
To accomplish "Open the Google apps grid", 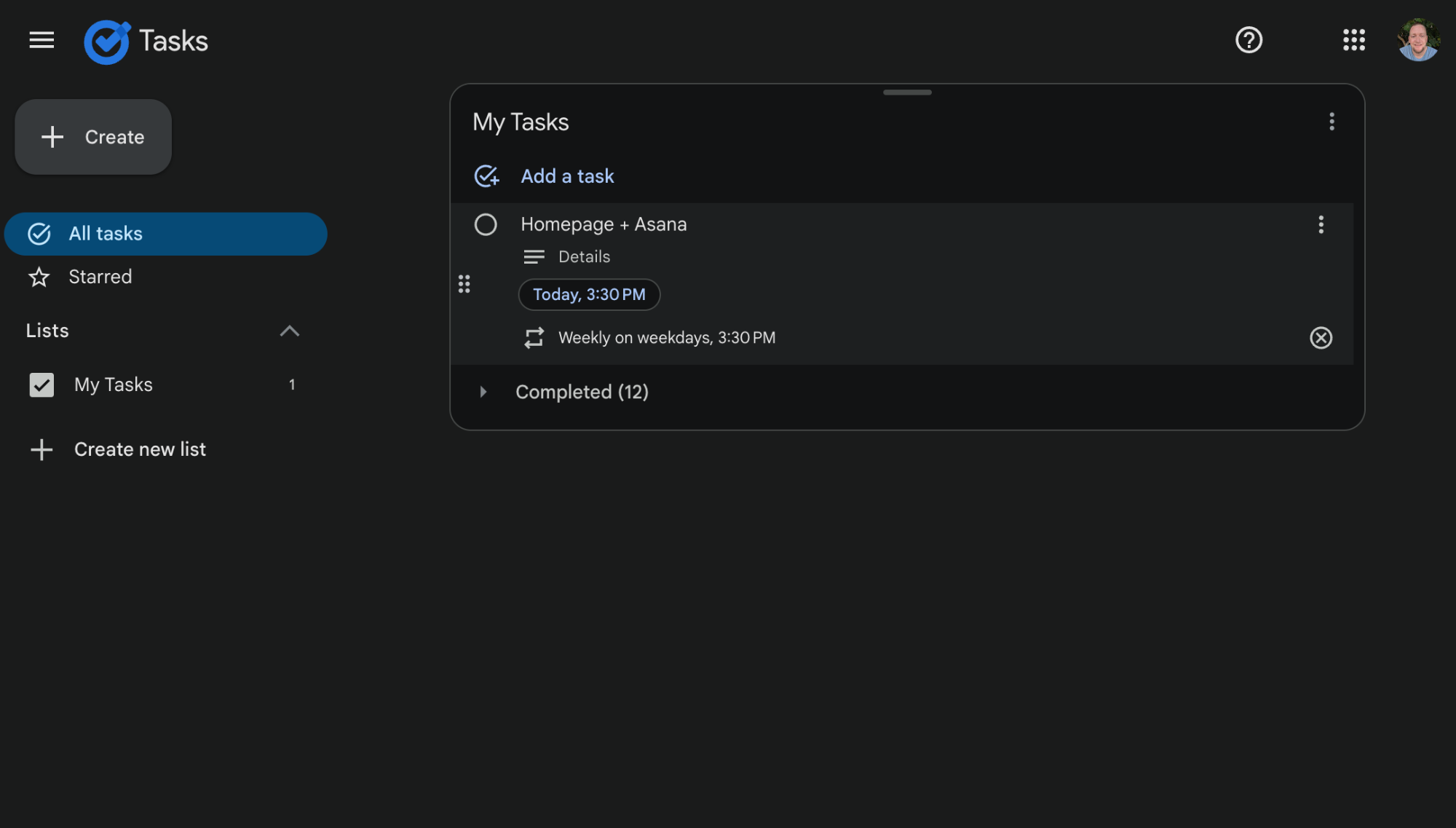I will pyautogui.click(x=1354, y=40).
